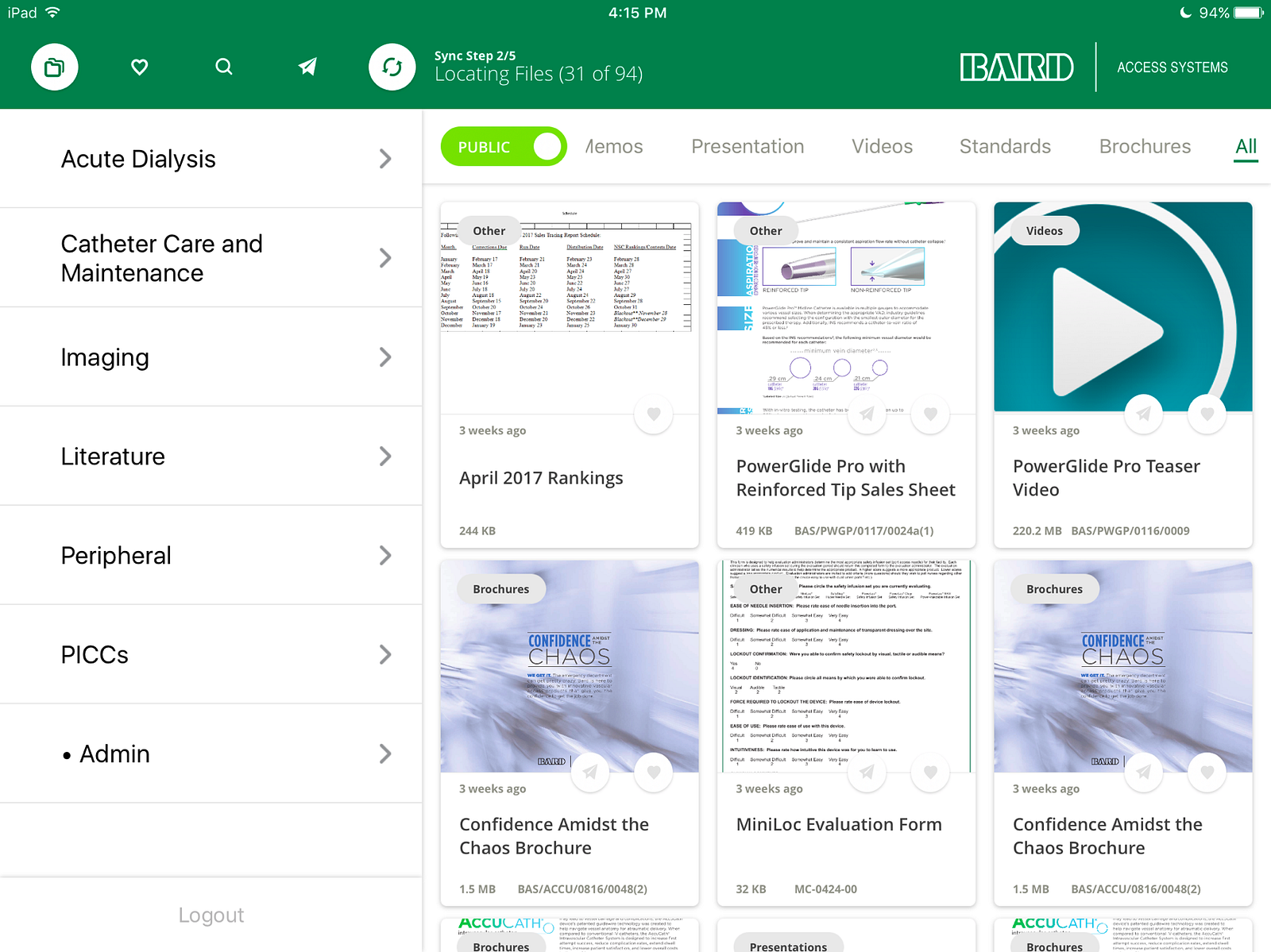Favorite the first Confidence Amidst the Chaos Brochure
Screen dimensions: 1271x952
tap(654, 772)
